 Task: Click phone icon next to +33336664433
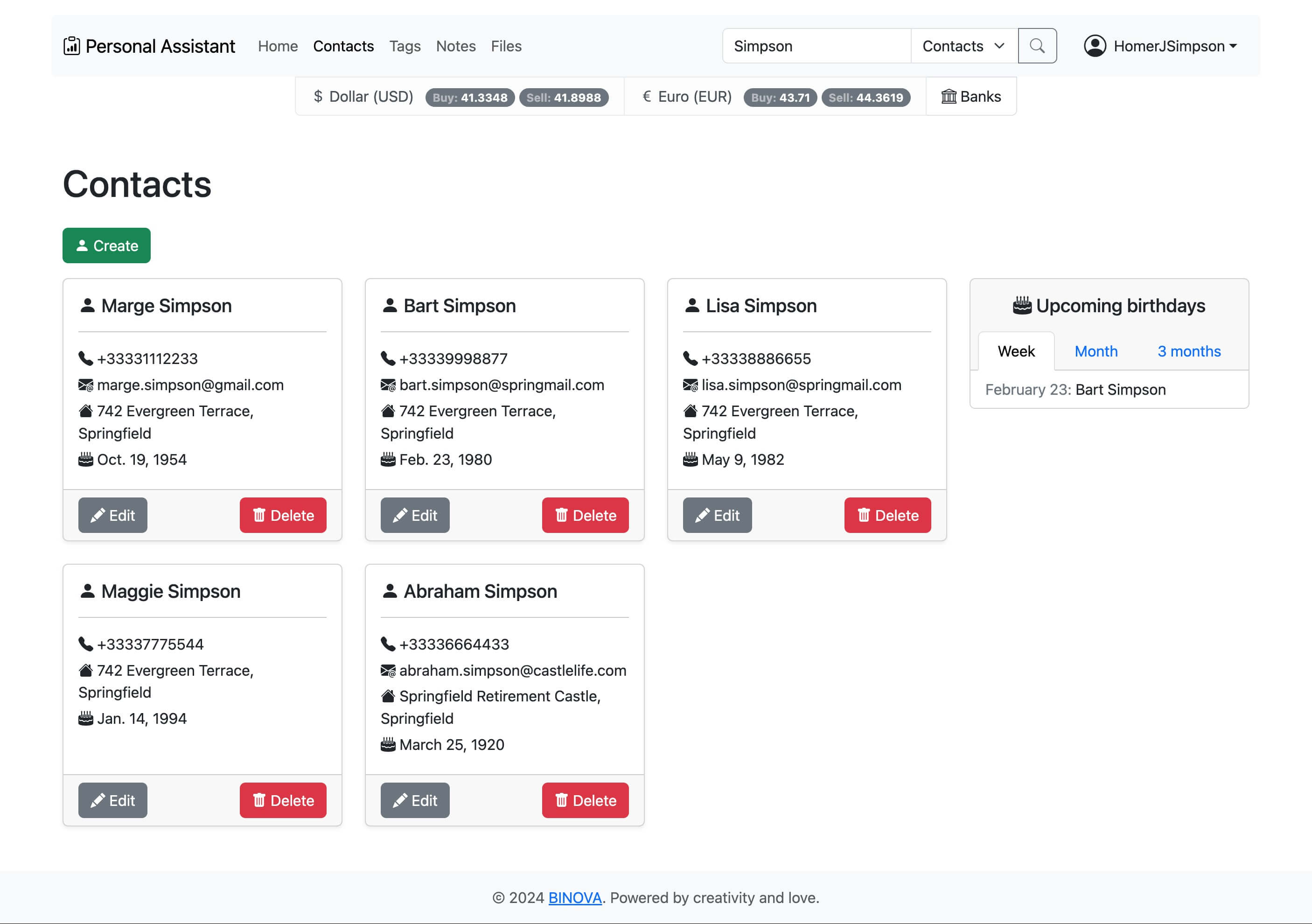click(388, 644)
